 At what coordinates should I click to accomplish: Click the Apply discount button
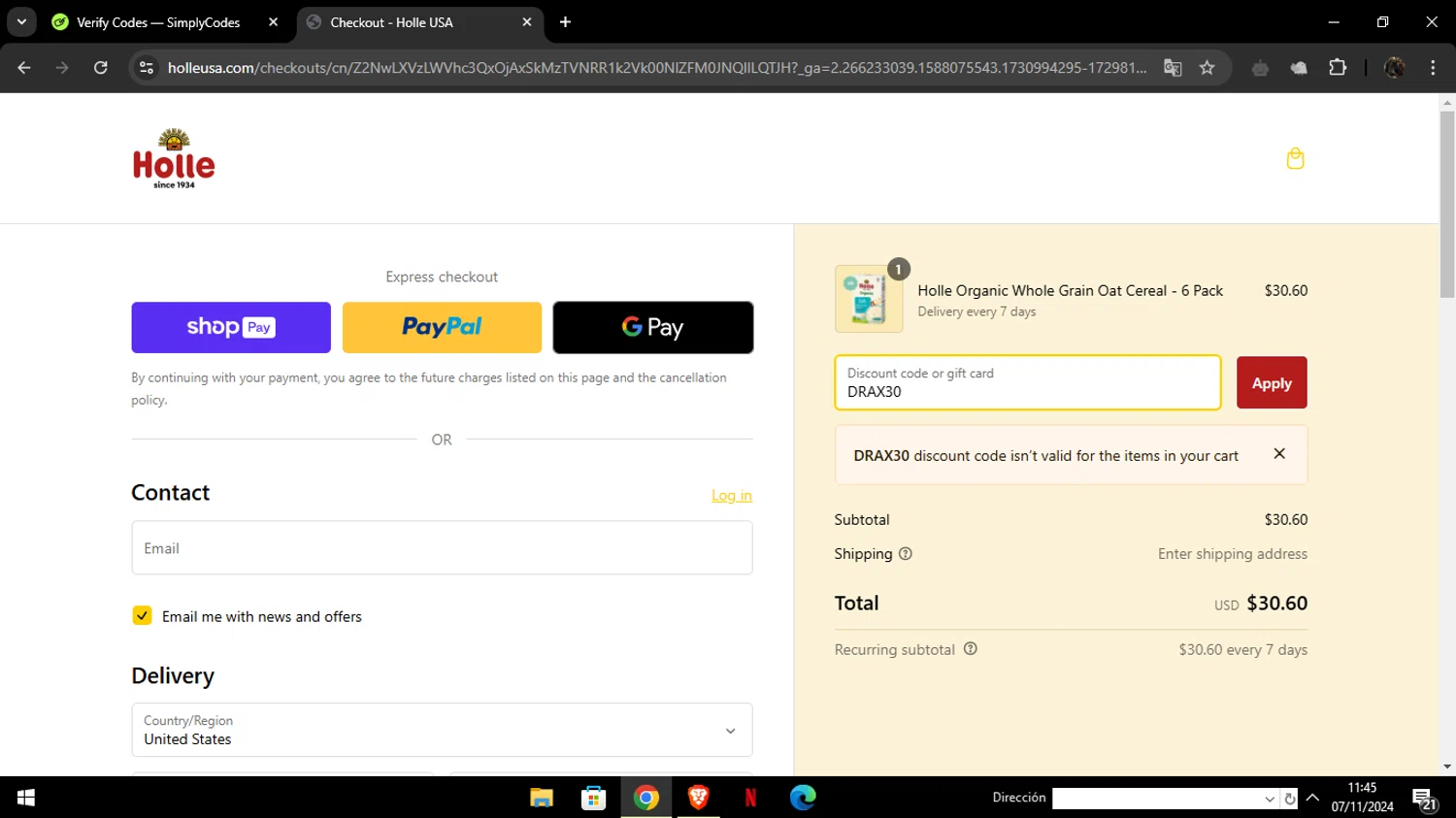point(1272,383)
